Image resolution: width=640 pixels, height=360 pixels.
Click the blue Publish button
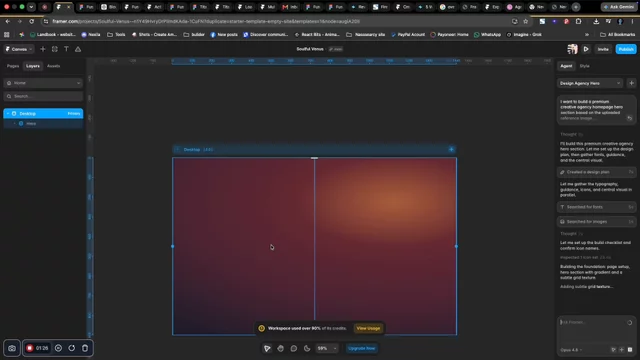tap(626, 49)
